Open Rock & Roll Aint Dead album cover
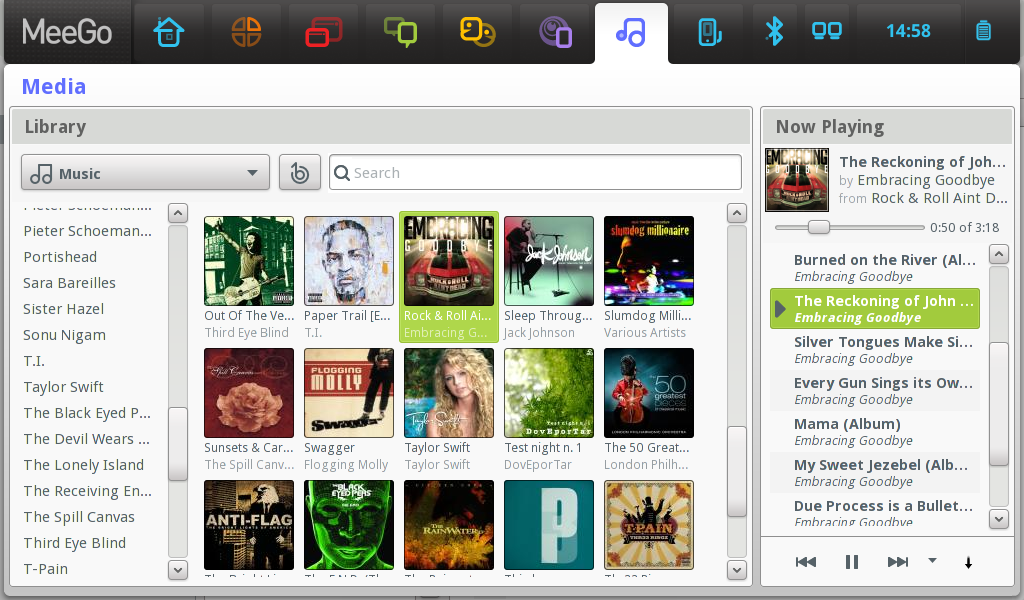This screenshot has height=600, width=1024. (x=449, y=261)
